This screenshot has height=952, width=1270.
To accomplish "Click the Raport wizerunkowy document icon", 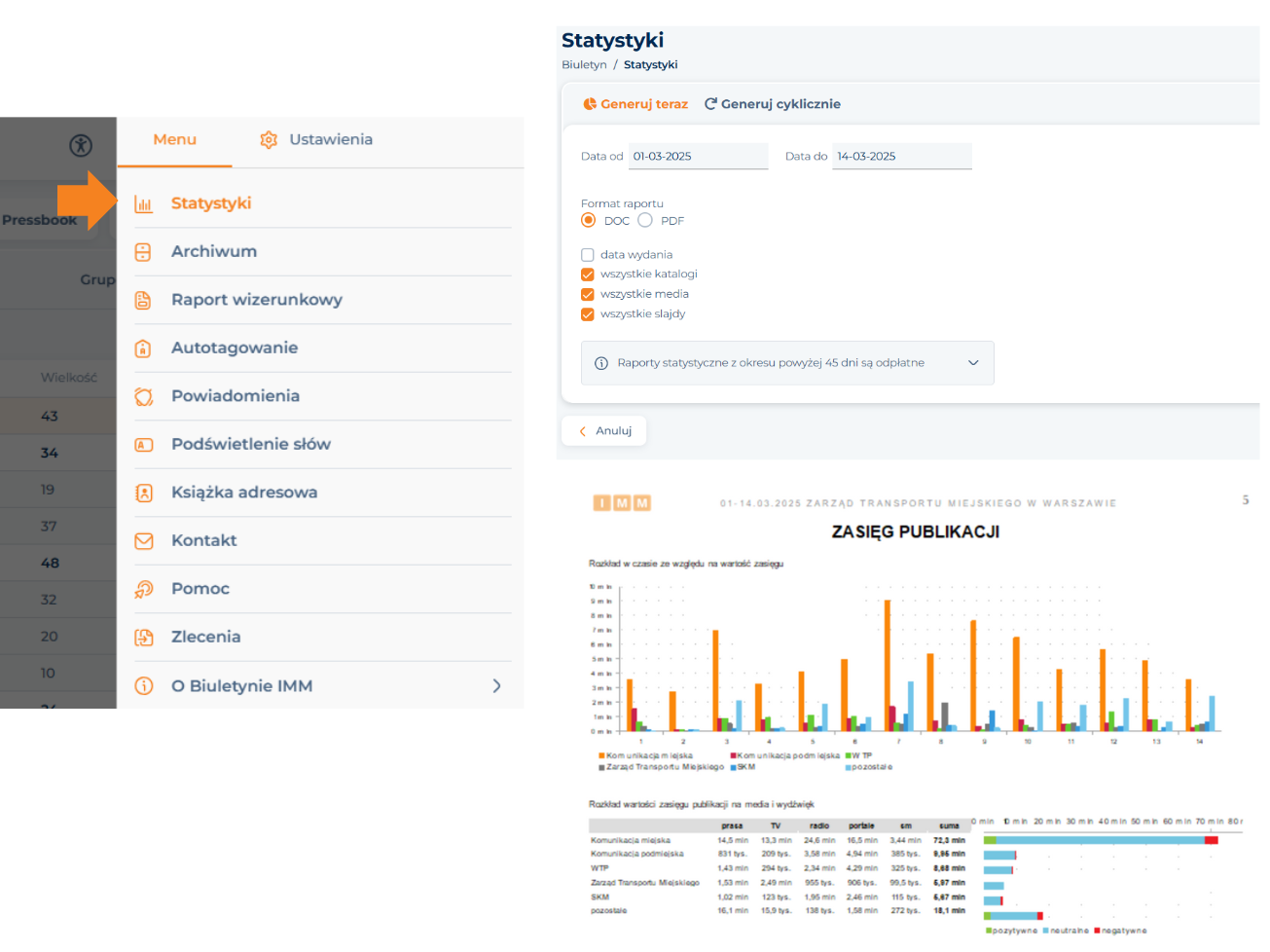I will (x=143, y=300).
